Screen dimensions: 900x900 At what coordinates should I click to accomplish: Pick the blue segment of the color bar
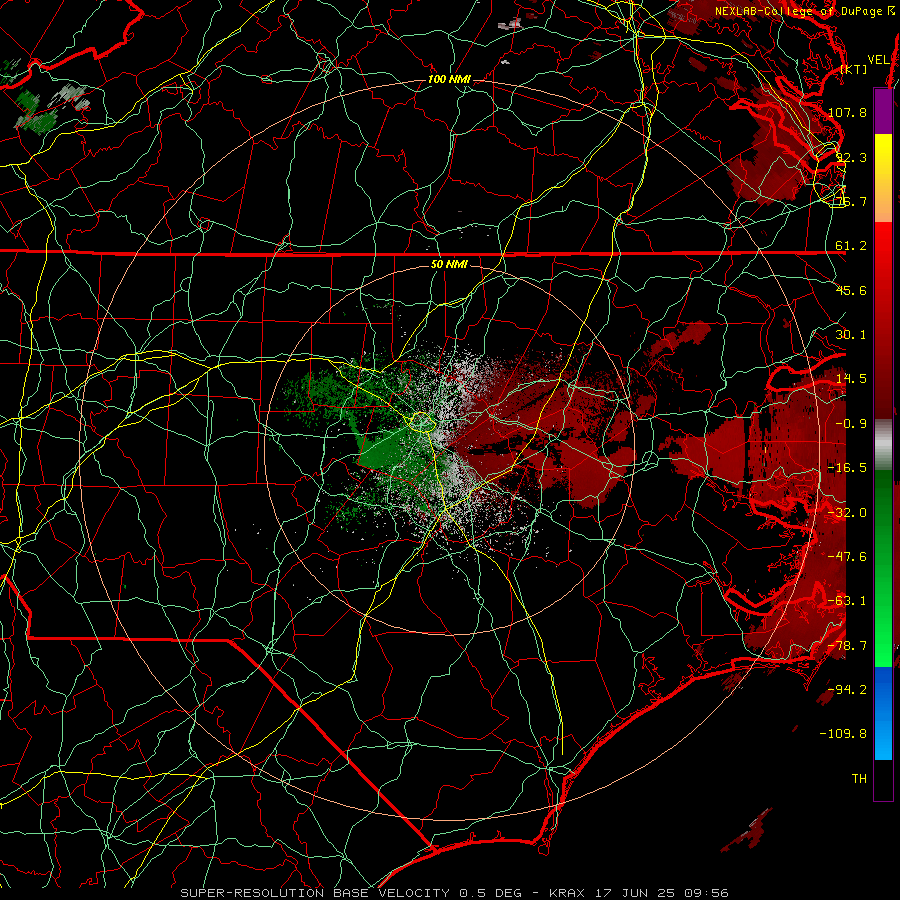click(x=883, y=712)
